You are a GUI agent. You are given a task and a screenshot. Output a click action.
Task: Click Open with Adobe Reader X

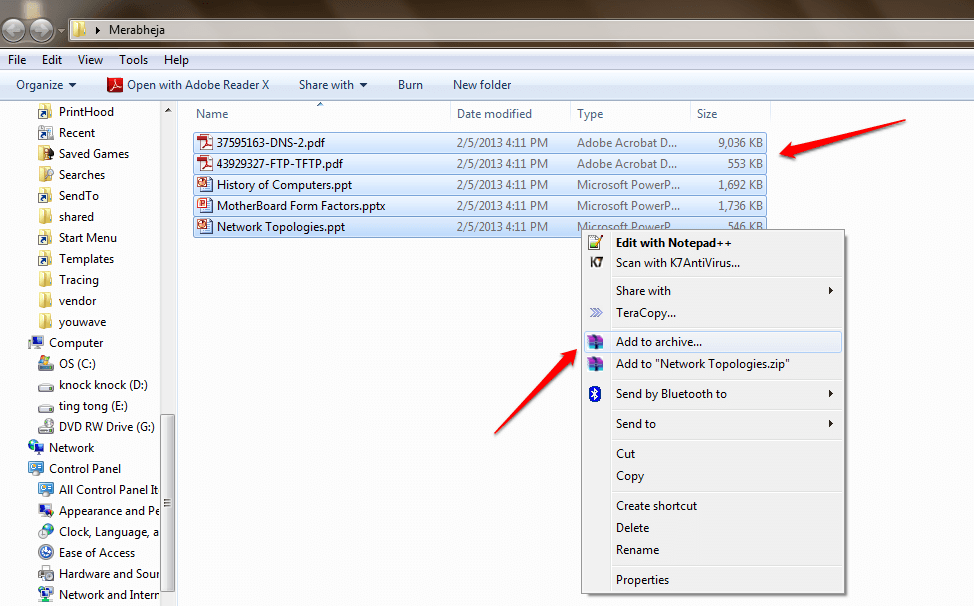(x=188, y=85)
